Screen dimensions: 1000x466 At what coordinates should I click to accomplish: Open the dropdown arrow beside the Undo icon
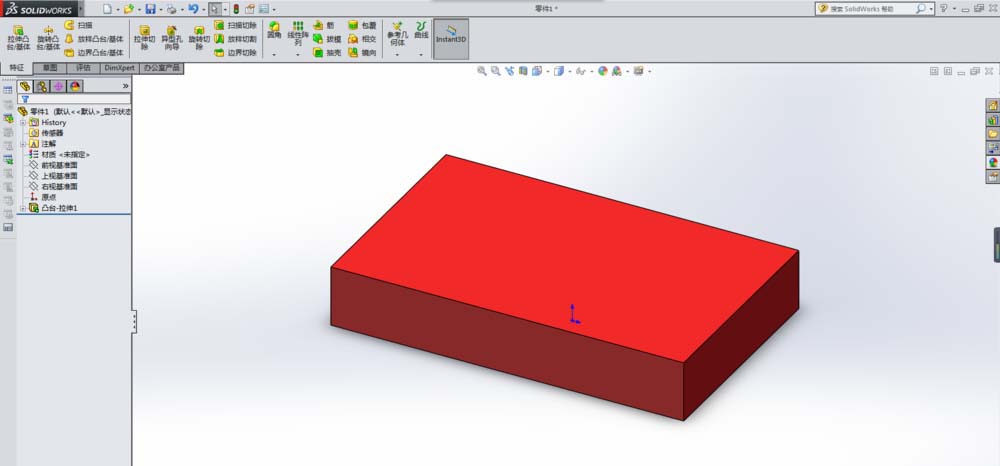pyautogui.click(x=203, y=10)
